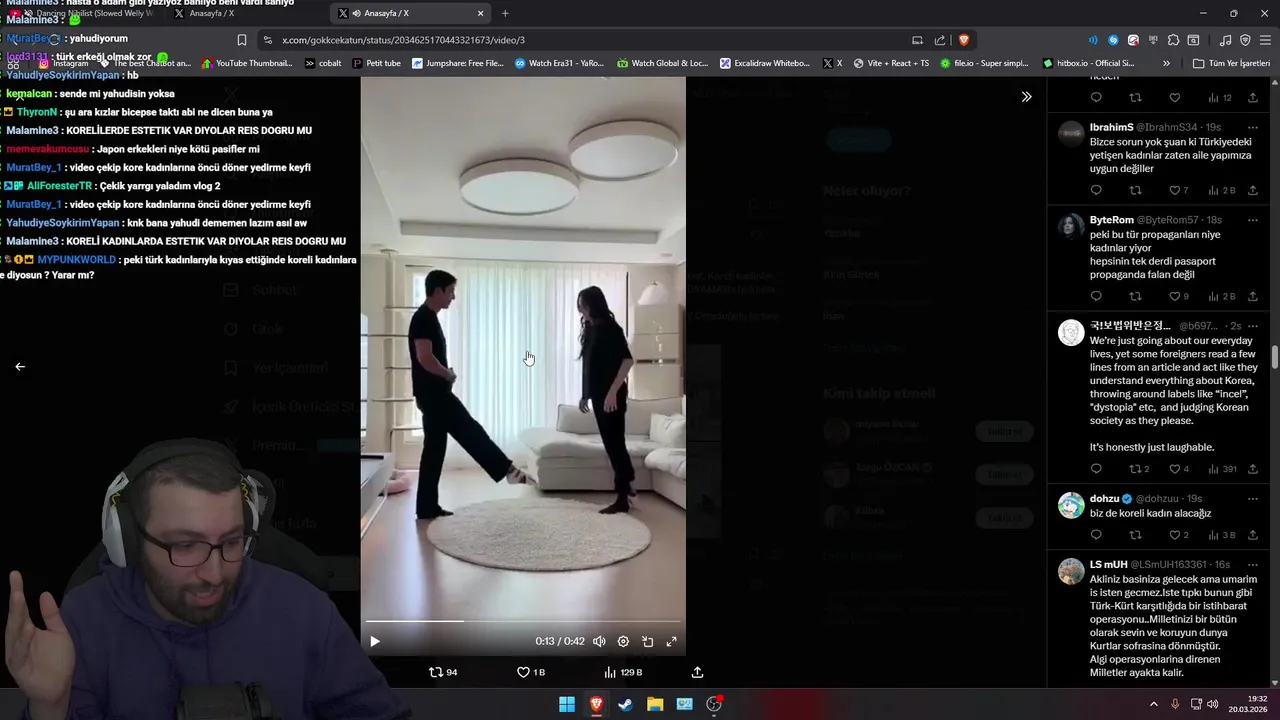Like the main tweet with 1 B likes

point(530,672)
